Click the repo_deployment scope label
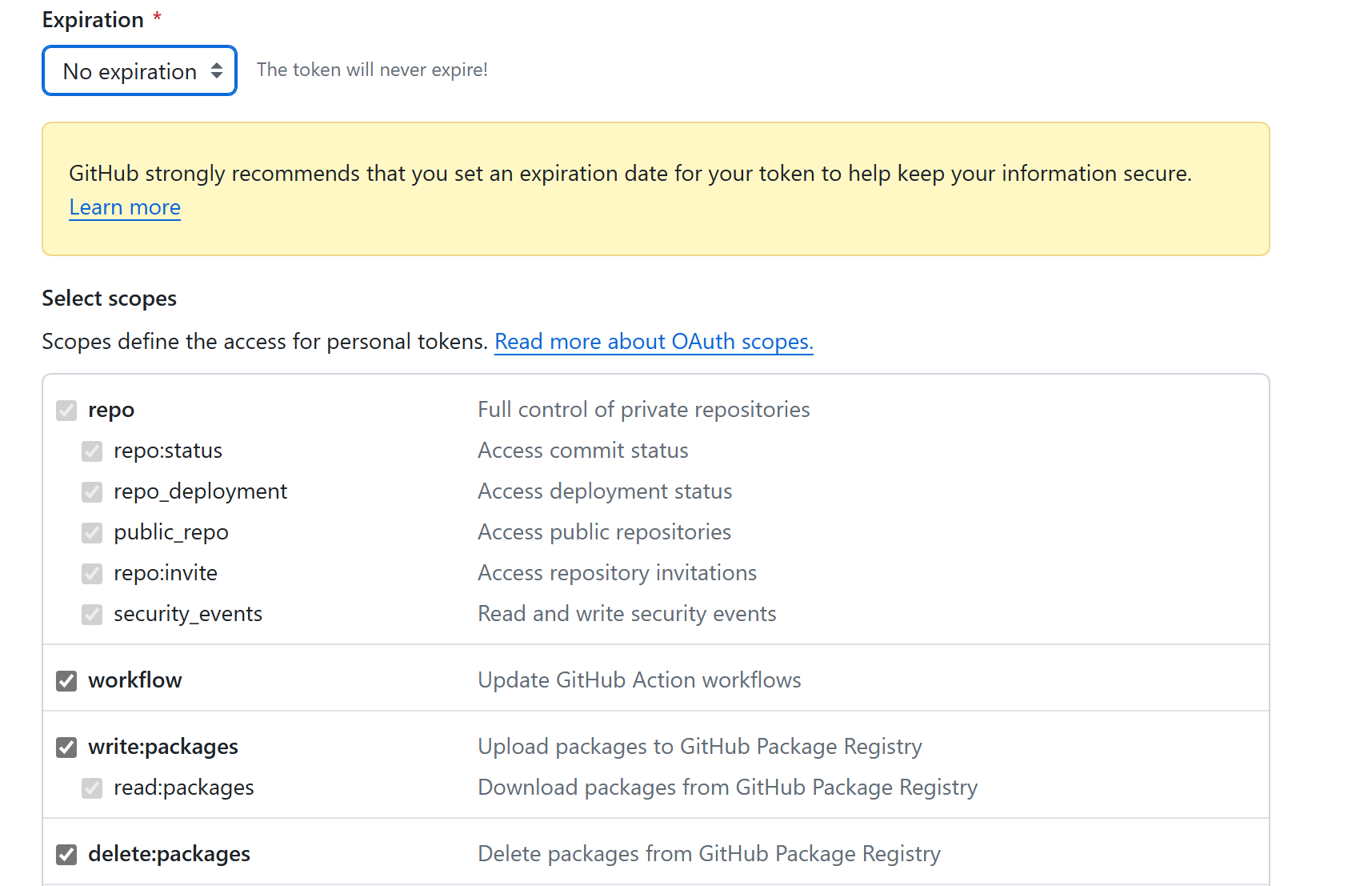1372x886 pixels. click(200, 491)
